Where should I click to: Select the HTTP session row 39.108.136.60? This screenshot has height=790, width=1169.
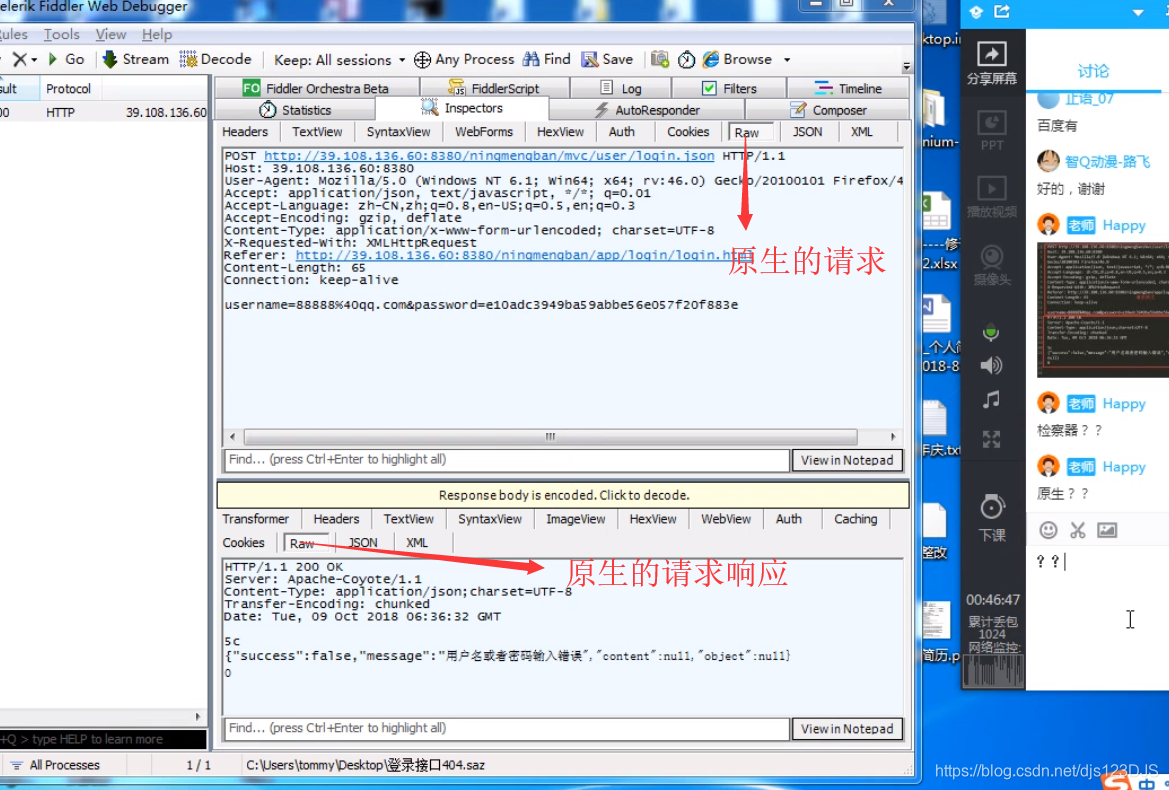[104, 113]
